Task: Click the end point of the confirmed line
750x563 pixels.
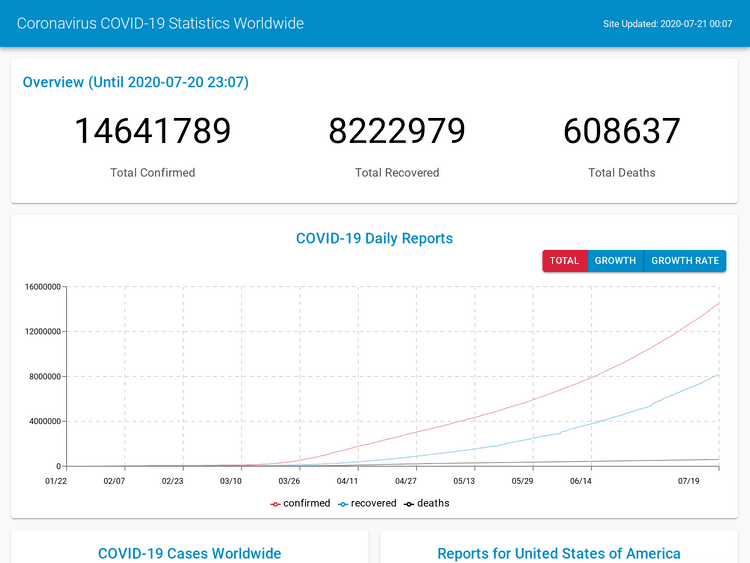Action: pos(719,303)
